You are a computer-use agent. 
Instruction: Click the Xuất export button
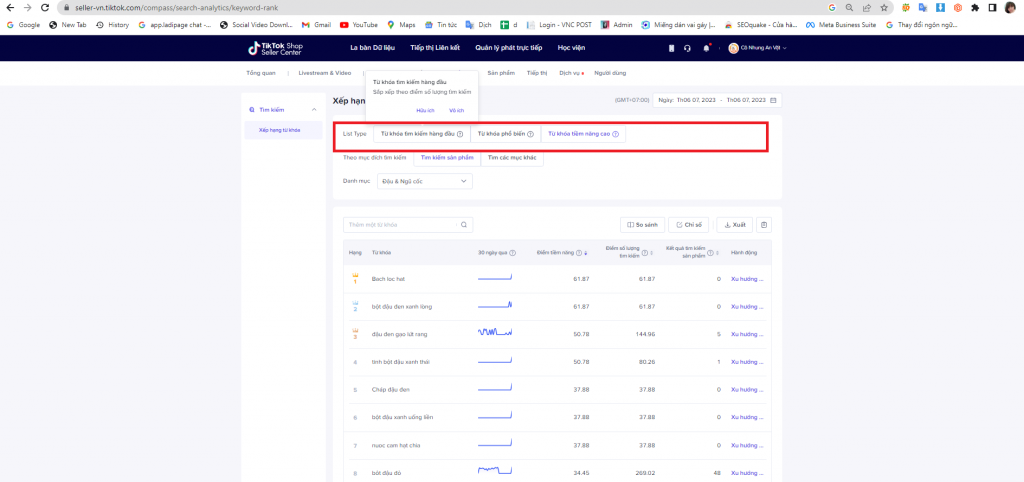click(x=735, y=225)
